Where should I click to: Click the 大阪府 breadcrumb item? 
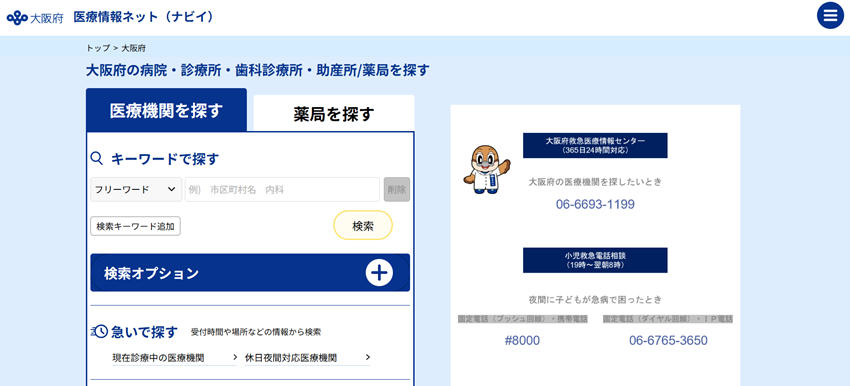134,48
